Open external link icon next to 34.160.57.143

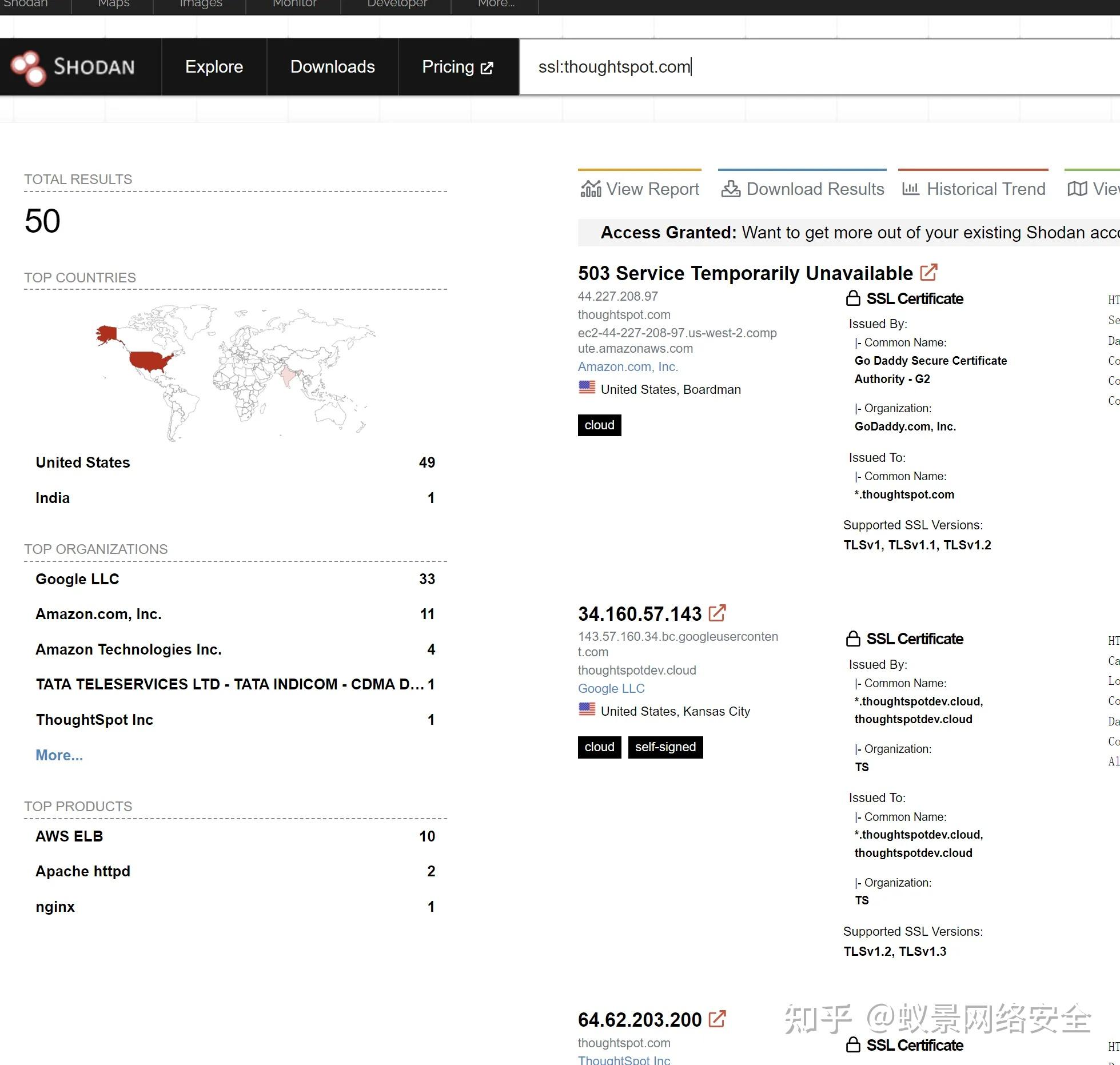717,613
